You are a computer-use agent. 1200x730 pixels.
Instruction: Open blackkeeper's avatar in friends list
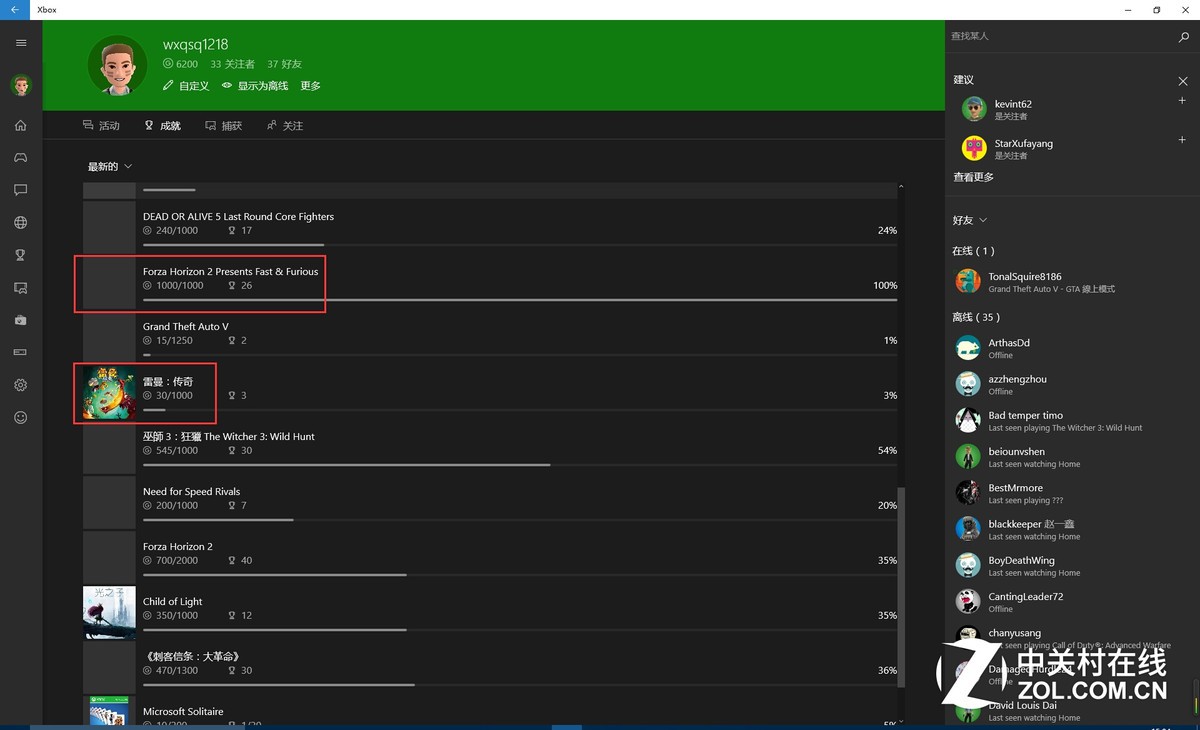pos(968,529)
